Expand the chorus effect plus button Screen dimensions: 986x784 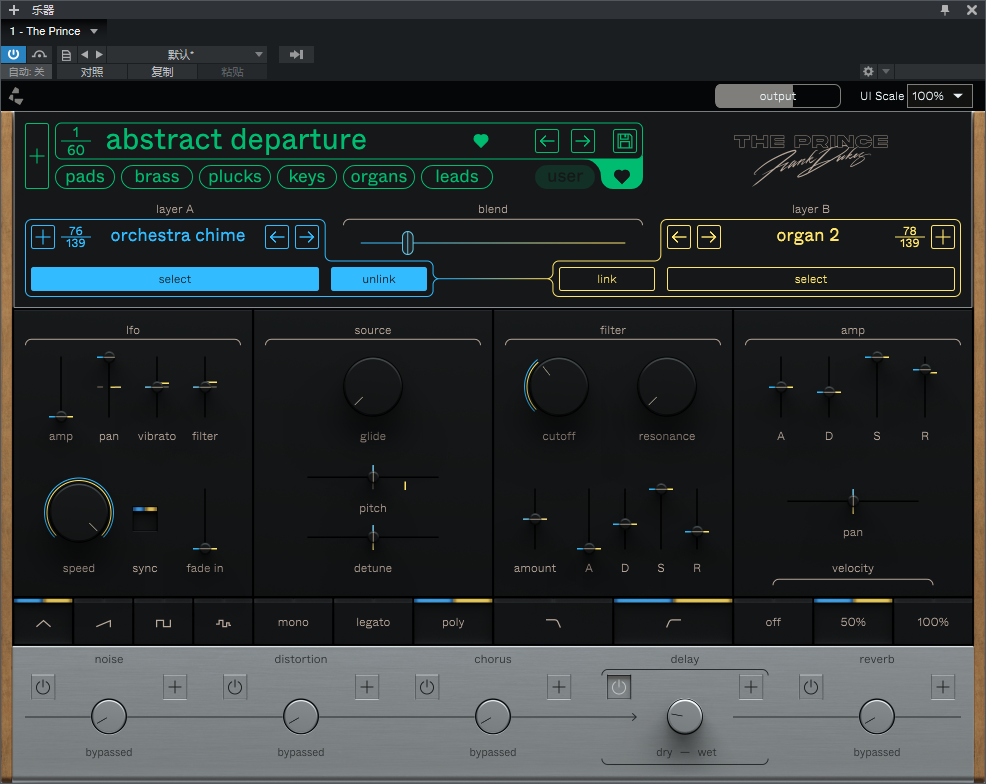[x=559, y=687]
